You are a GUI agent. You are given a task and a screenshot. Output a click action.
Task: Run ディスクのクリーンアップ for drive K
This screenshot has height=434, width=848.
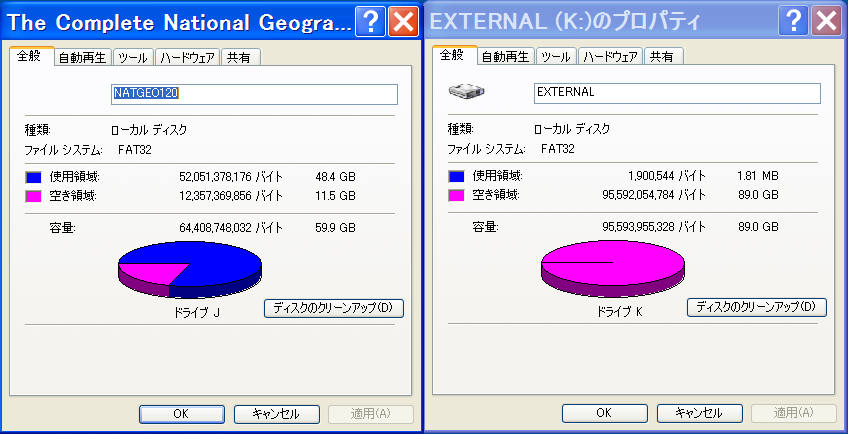click(x=757, y=307)
